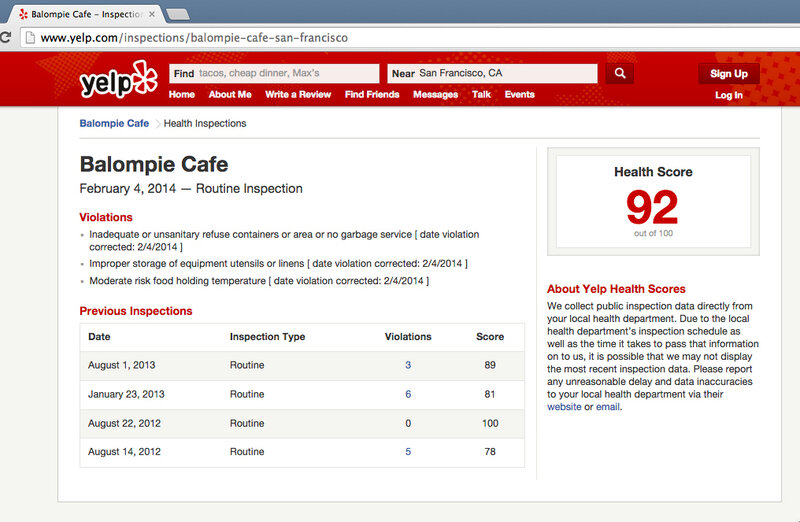
Task: Click the August 1, 2013 date cell
Action: pyautogui.click(x=121, y=365)
